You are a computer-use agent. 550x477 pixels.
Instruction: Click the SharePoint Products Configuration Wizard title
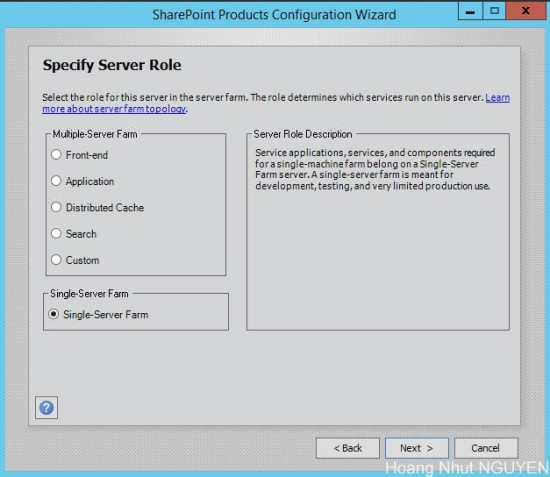pos(274,15)
